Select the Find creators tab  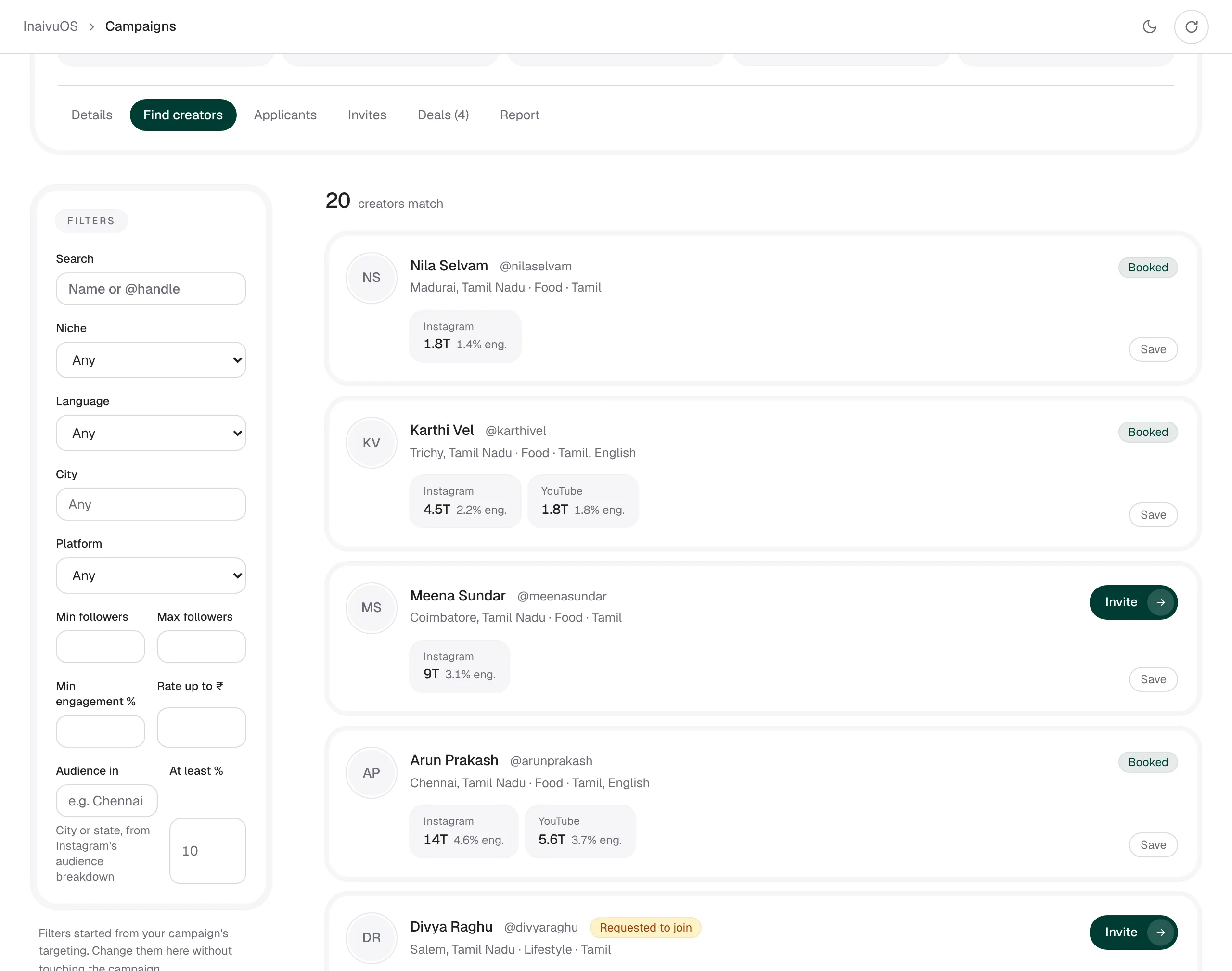[183, 115]
